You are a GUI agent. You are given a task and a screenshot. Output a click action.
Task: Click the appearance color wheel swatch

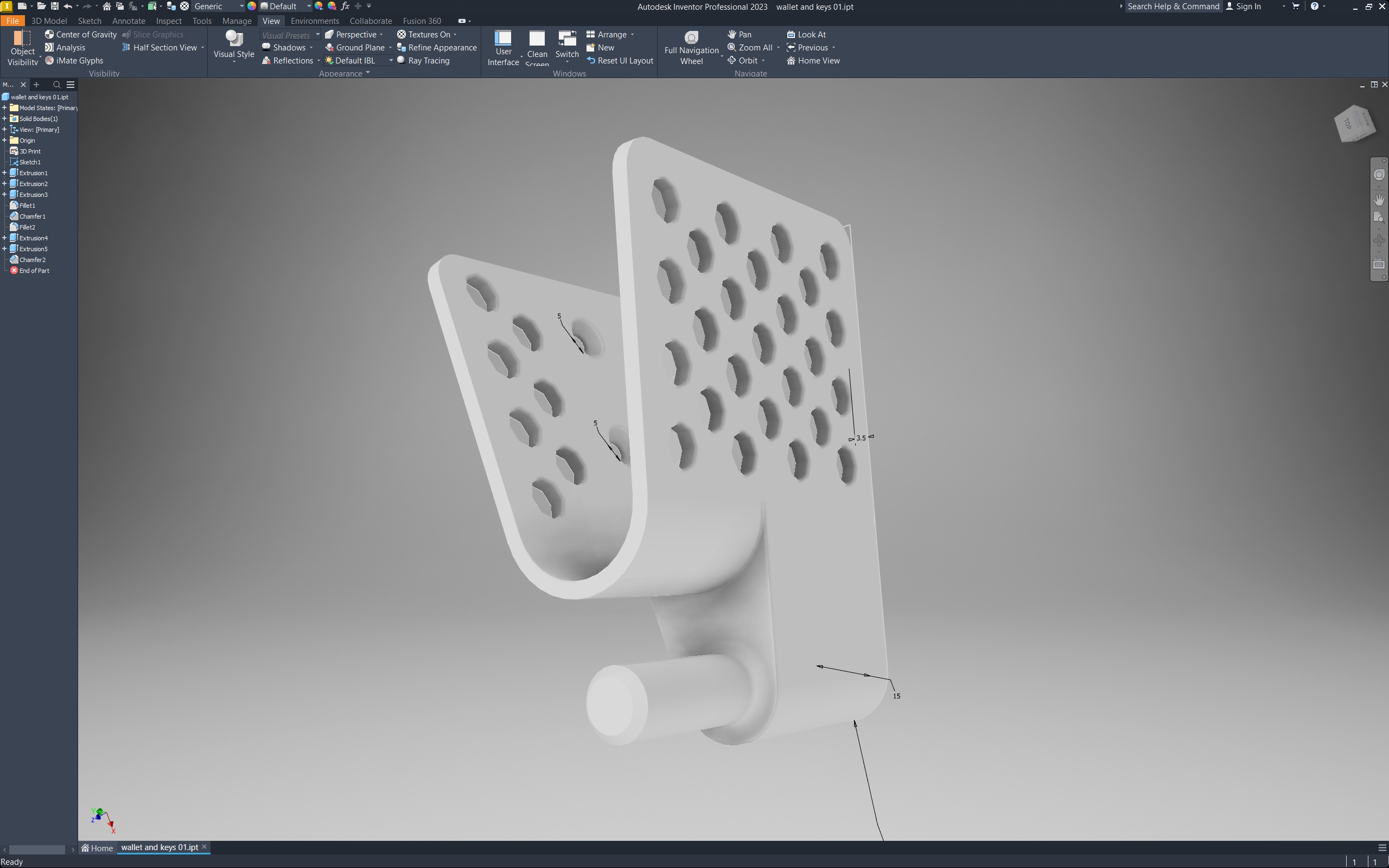click(251, 7)
